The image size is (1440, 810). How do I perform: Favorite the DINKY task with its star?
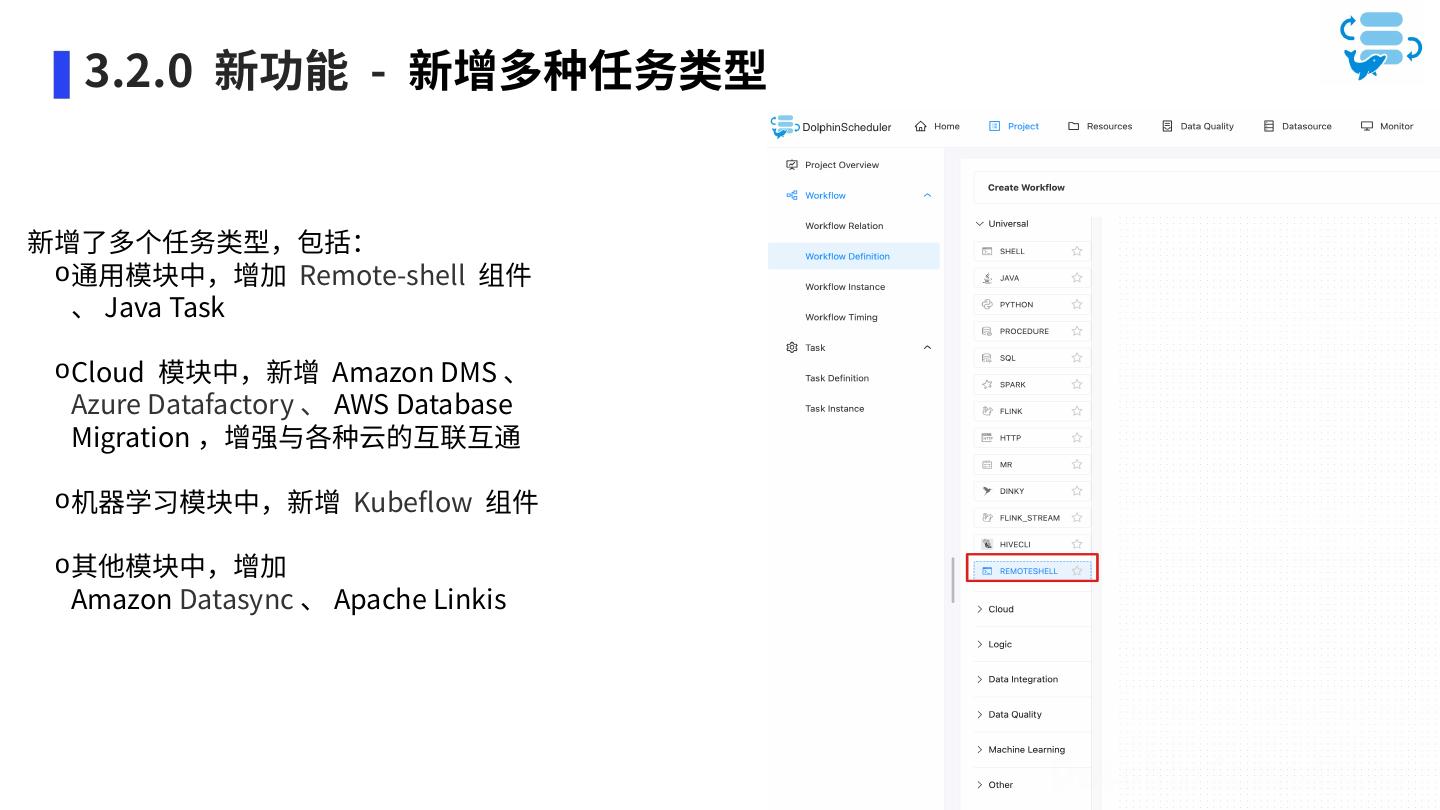(1077, 491)
